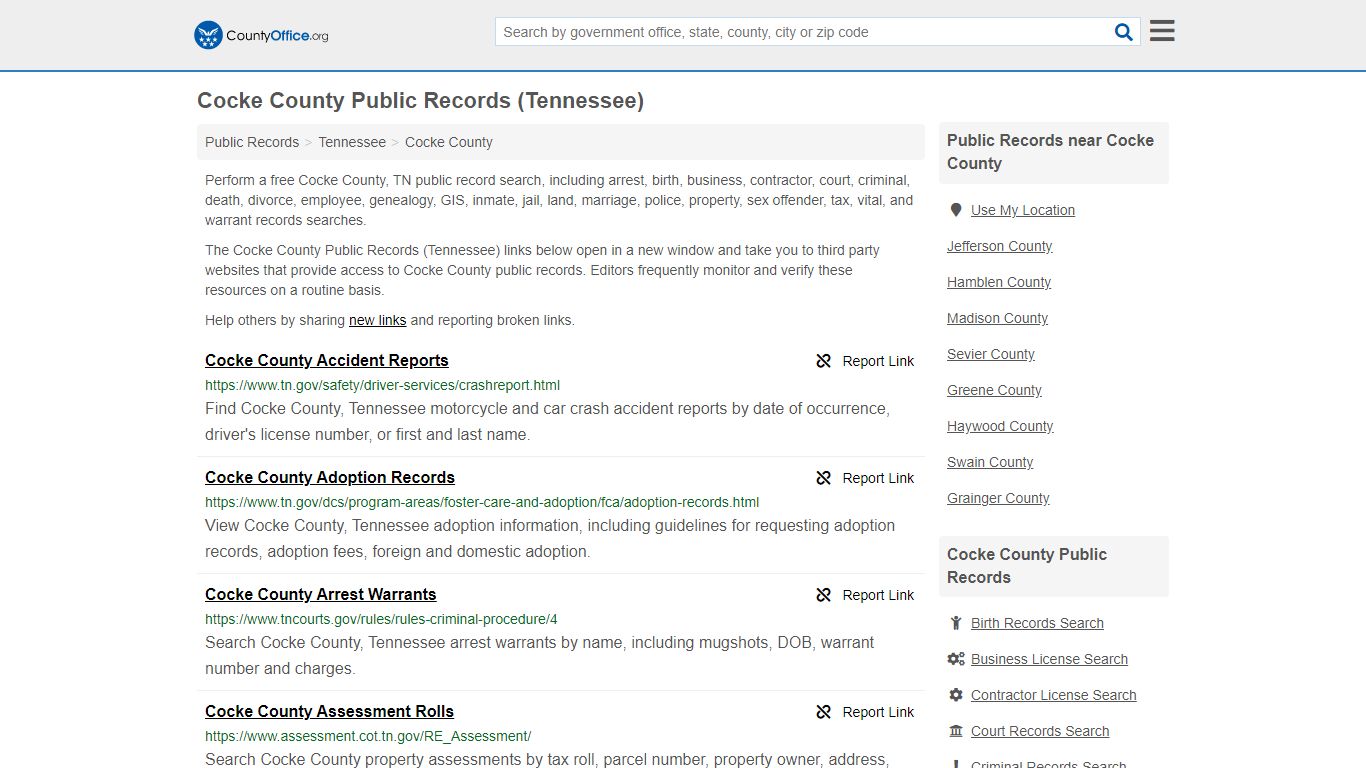
Task: Open Public Records breadcrumb
Action: click(252, 142)
